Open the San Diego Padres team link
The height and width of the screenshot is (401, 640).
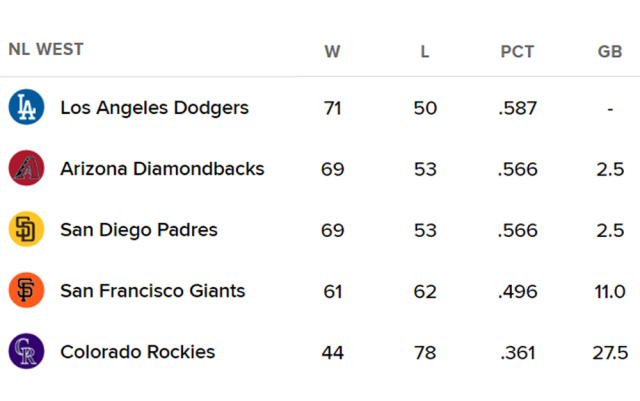pos(138,230)
